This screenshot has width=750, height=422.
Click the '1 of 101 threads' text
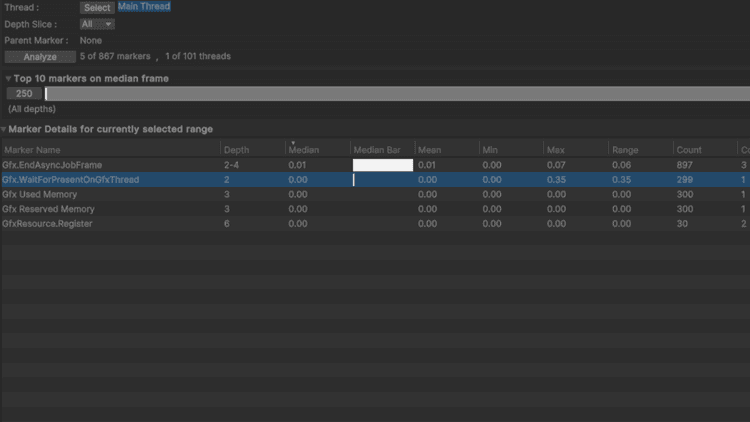pyautogui.click(x=198, y=56)
